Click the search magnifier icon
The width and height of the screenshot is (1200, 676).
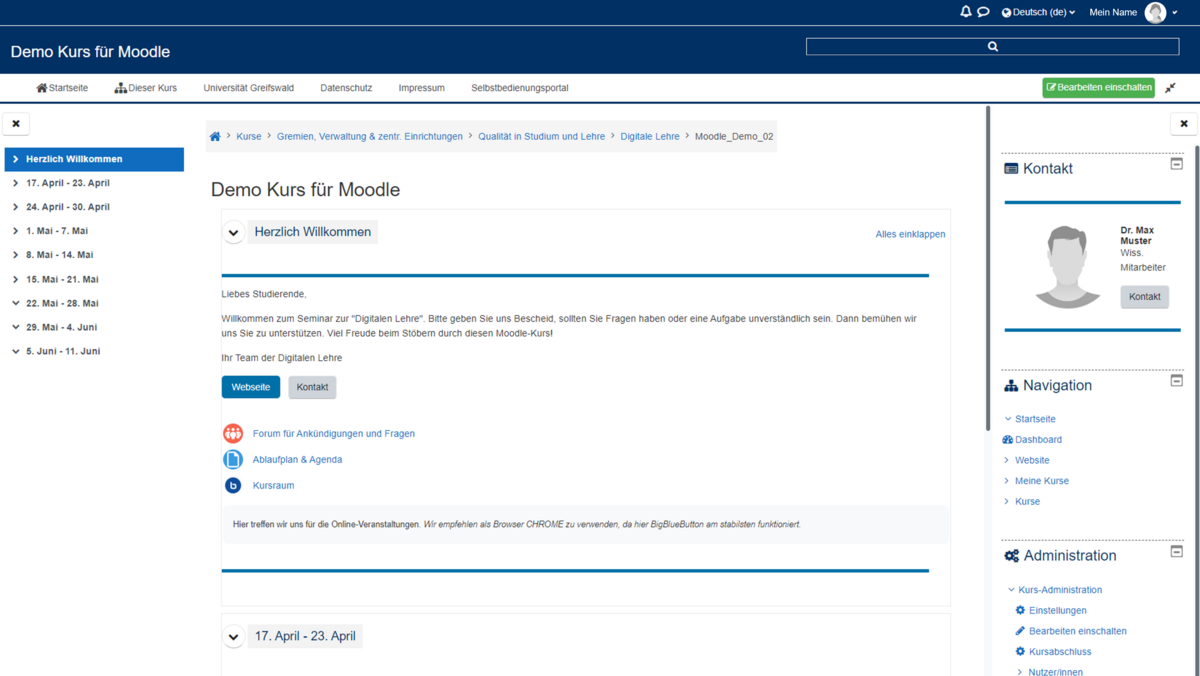992,47
